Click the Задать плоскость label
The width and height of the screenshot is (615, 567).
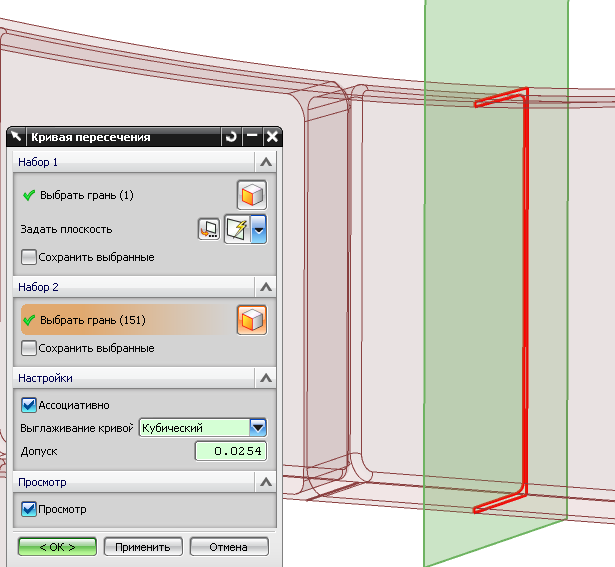(x=66, y=229)
